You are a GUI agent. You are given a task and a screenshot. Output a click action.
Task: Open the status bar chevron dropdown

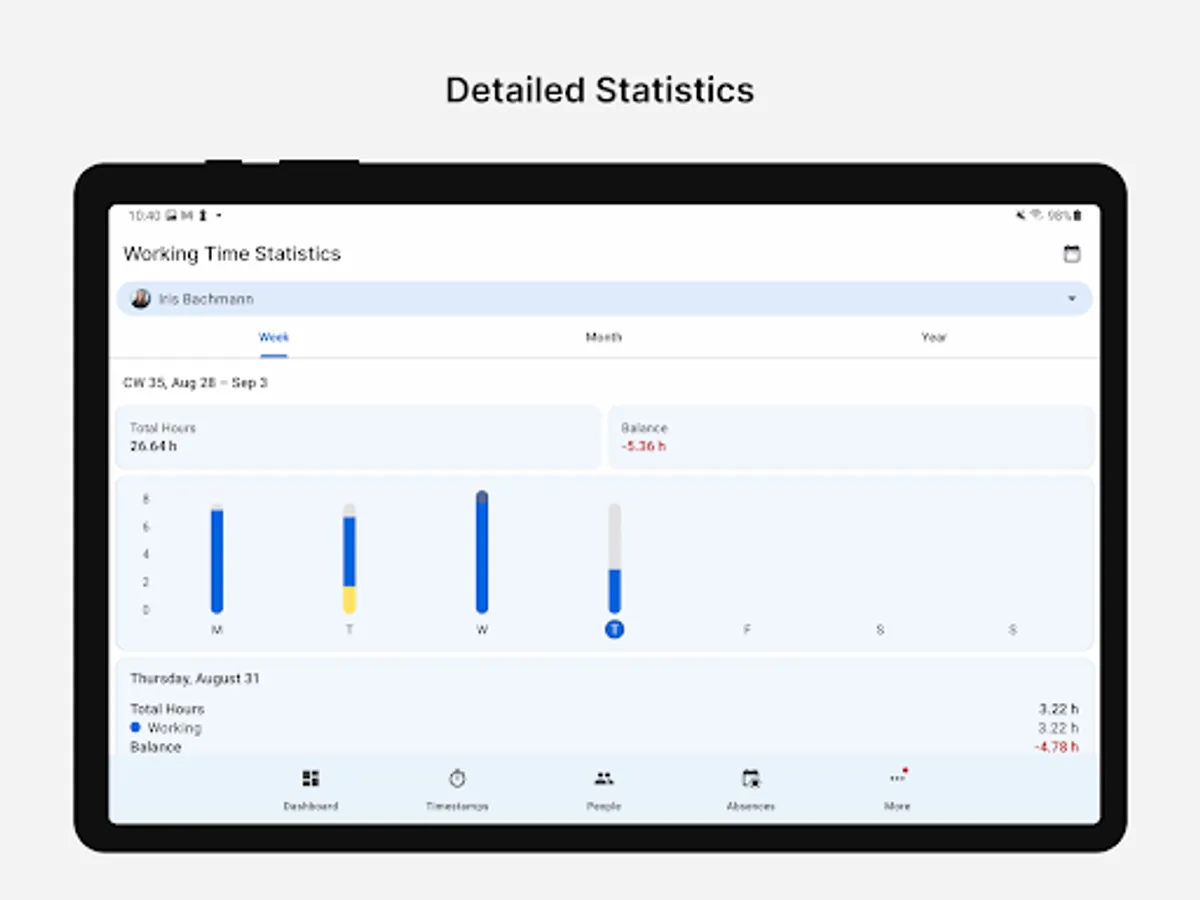coord(218,215)
